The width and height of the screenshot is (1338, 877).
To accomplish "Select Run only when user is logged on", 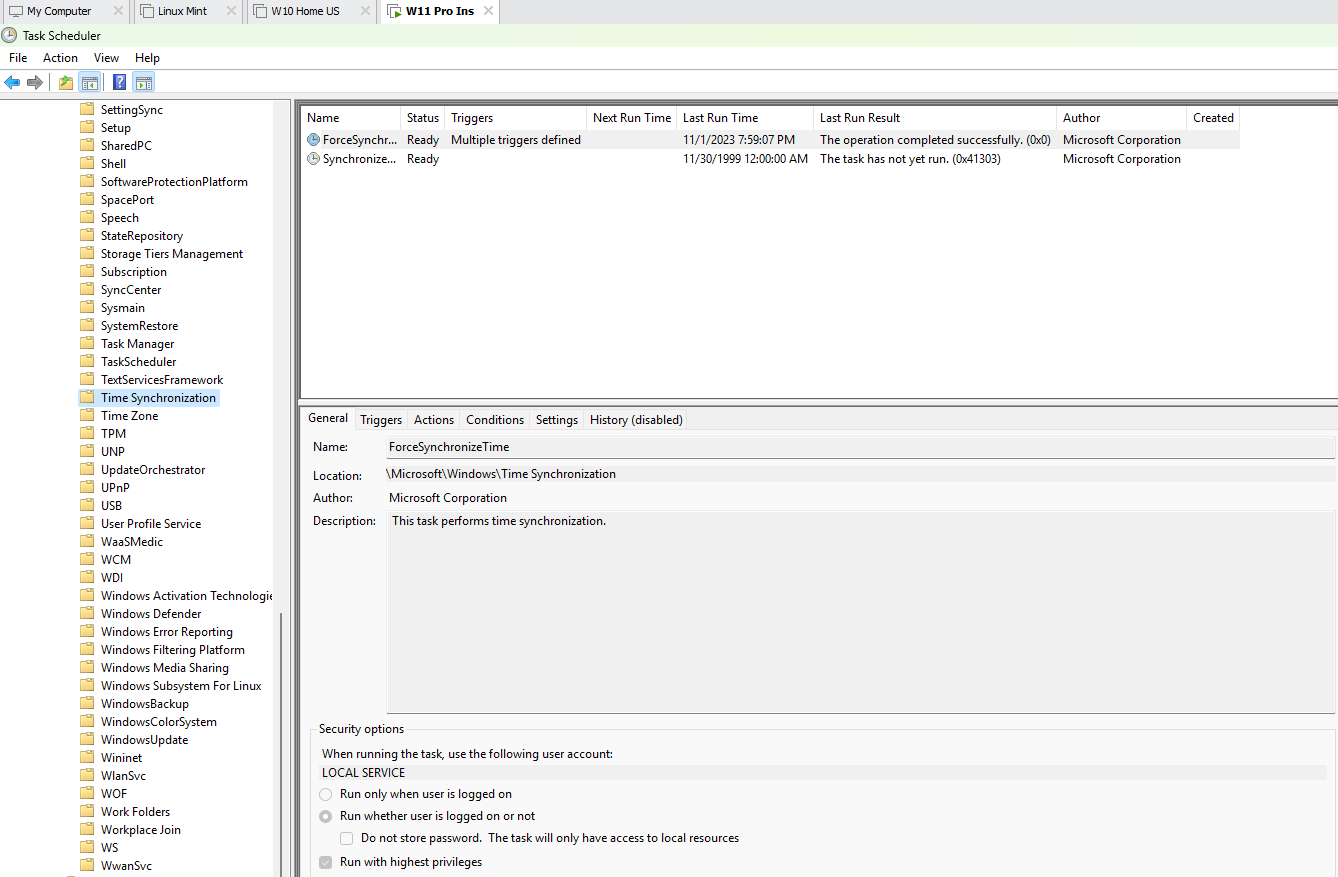I will click(326, 794).
